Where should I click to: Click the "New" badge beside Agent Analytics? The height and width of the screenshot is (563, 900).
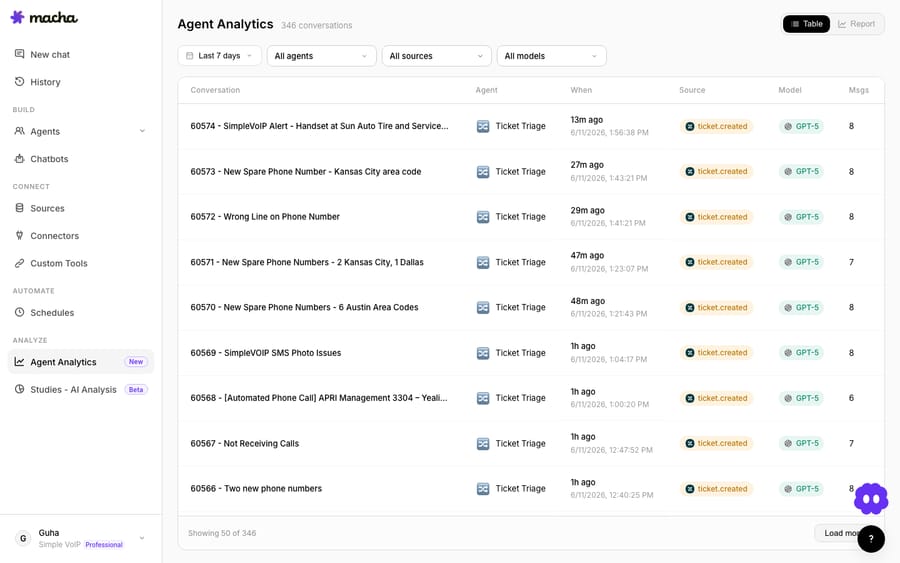click(x=136, y=362)
